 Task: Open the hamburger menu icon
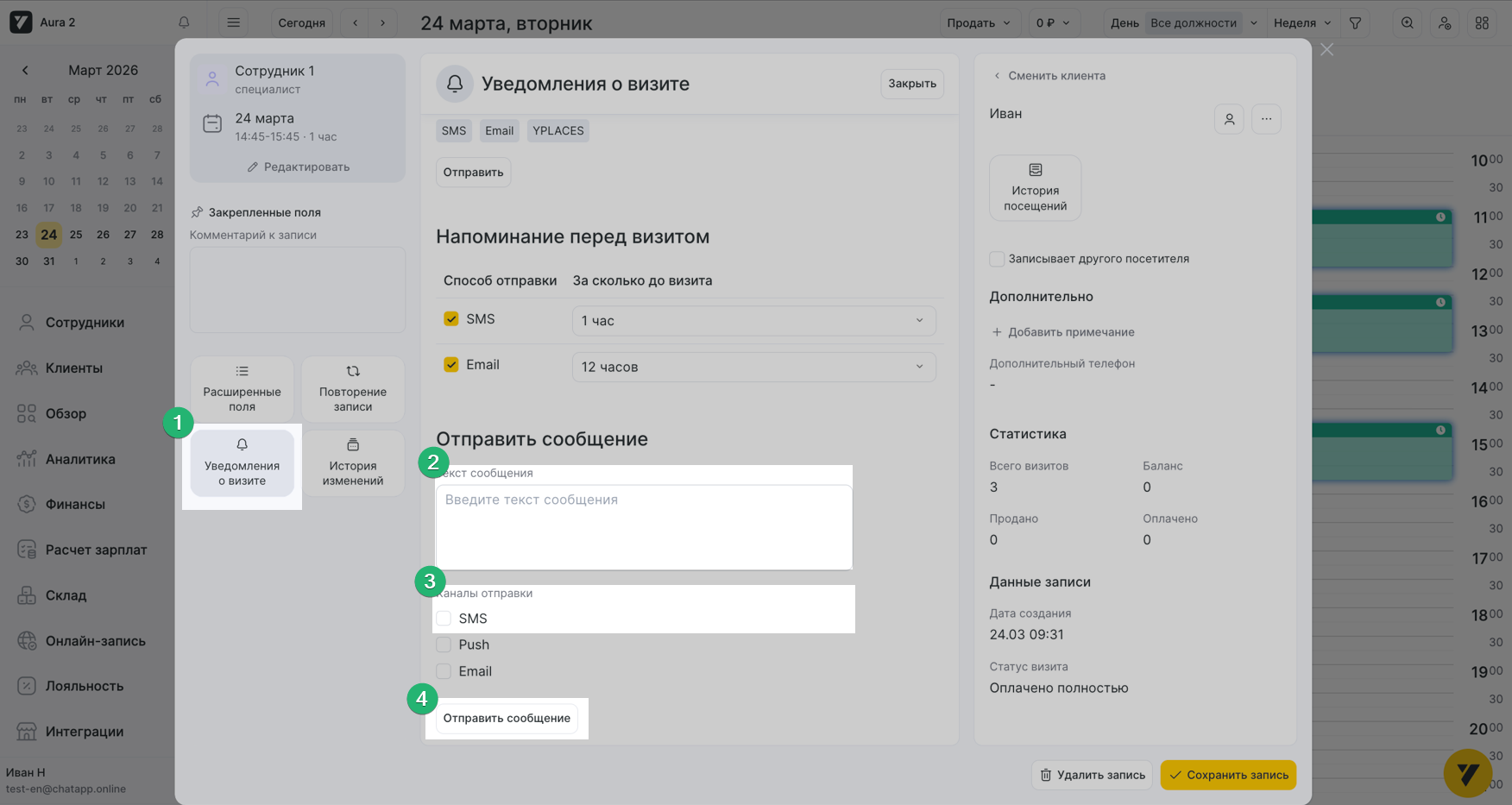233,22
